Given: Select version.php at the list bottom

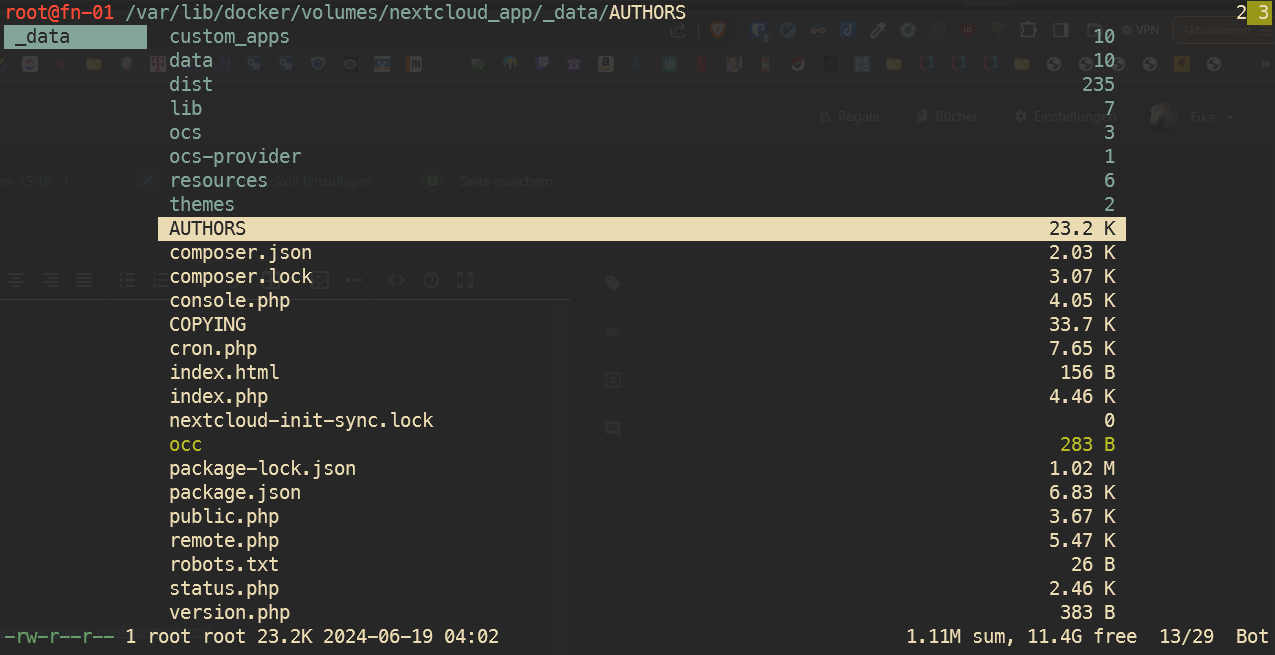Looking at the screenshot, I should pos(229,613).
